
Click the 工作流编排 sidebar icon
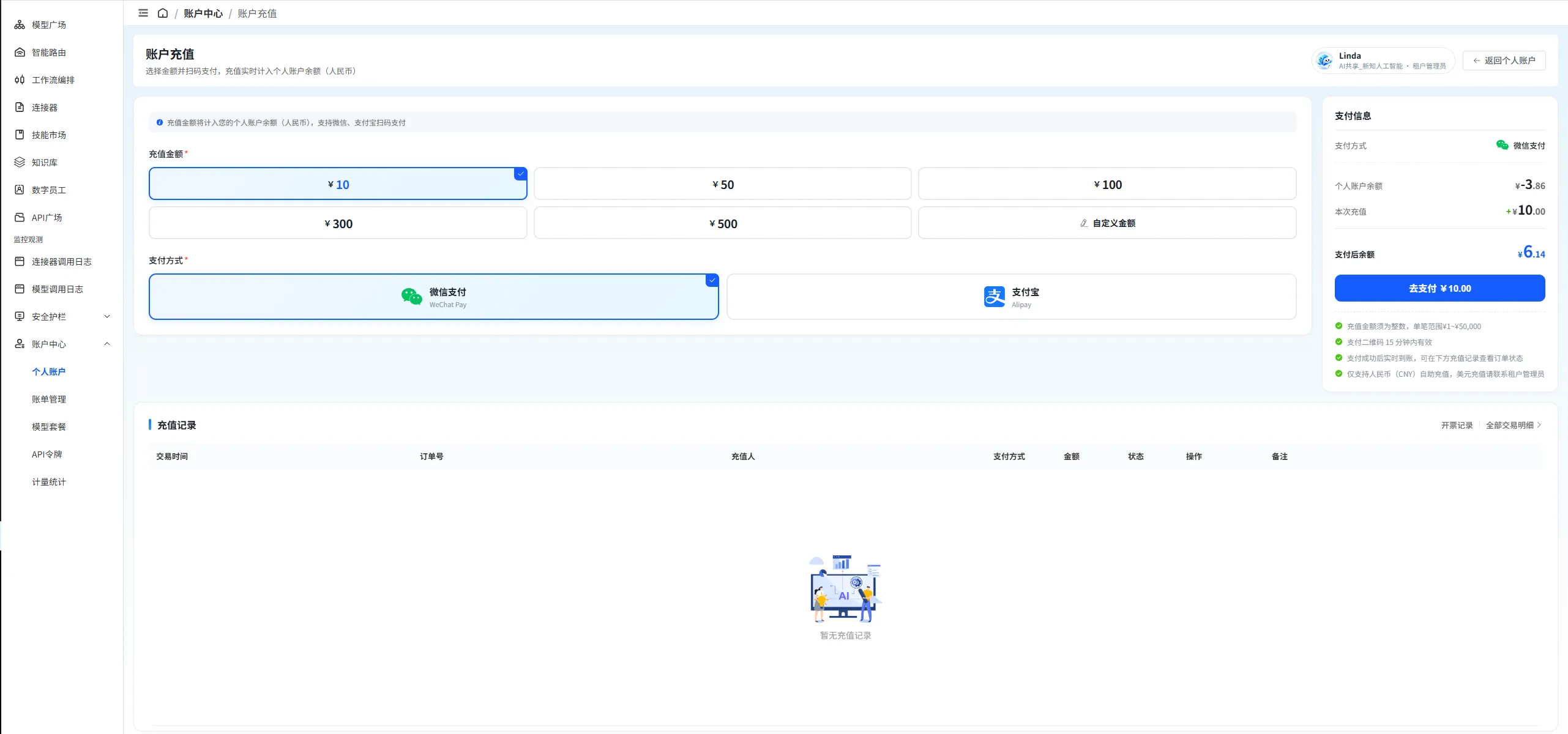click(x=20, y=80)
